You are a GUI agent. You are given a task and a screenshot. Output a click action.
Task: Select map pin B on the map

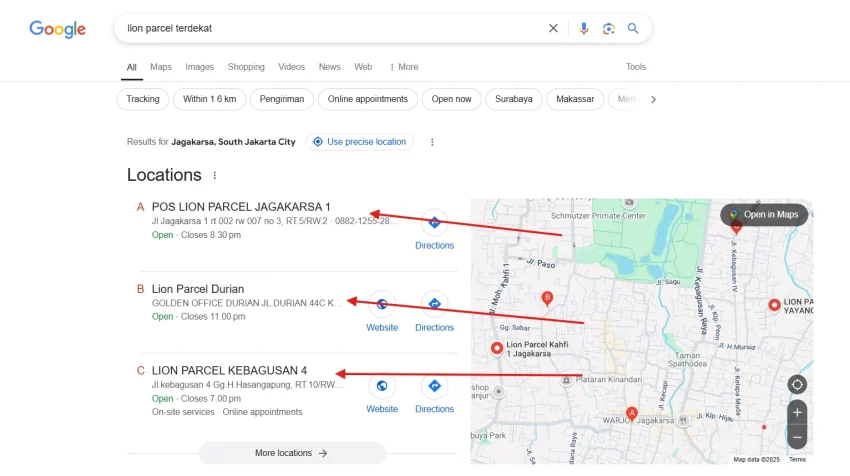547,298
